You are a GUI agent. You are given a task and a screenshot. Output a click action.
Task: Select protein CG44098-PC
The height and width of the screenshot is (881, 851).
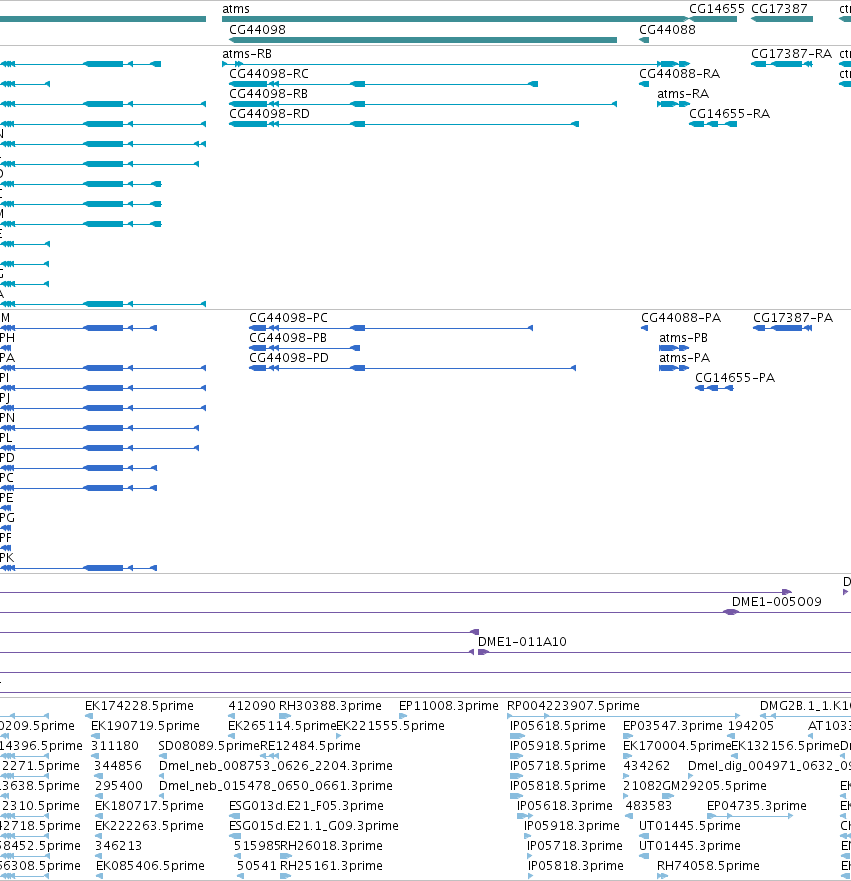(391, 328)
